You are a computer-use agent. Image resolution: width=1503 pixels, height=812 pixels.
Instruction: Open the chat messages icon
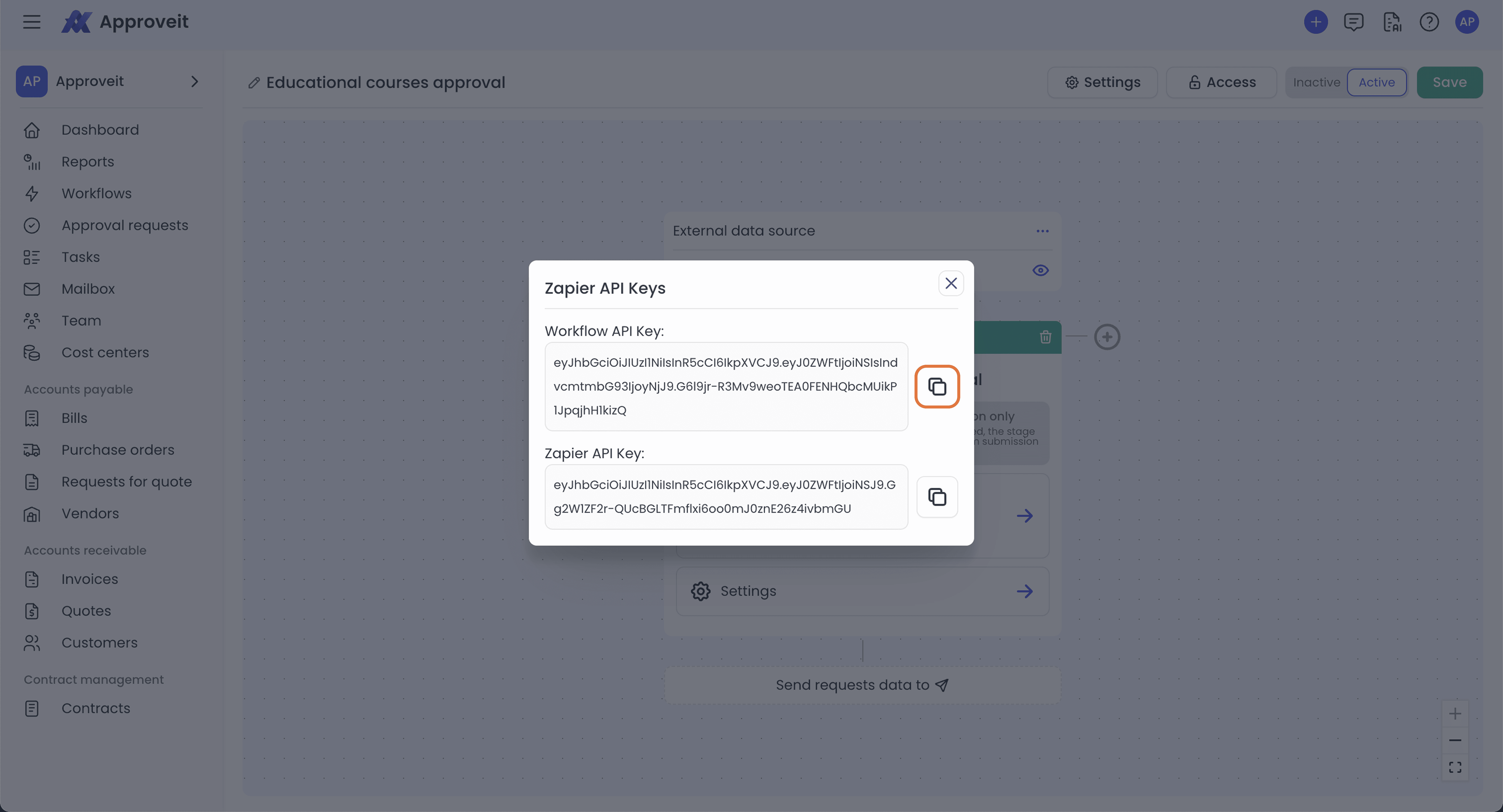pyautogui.click(x=1354, y=22)
